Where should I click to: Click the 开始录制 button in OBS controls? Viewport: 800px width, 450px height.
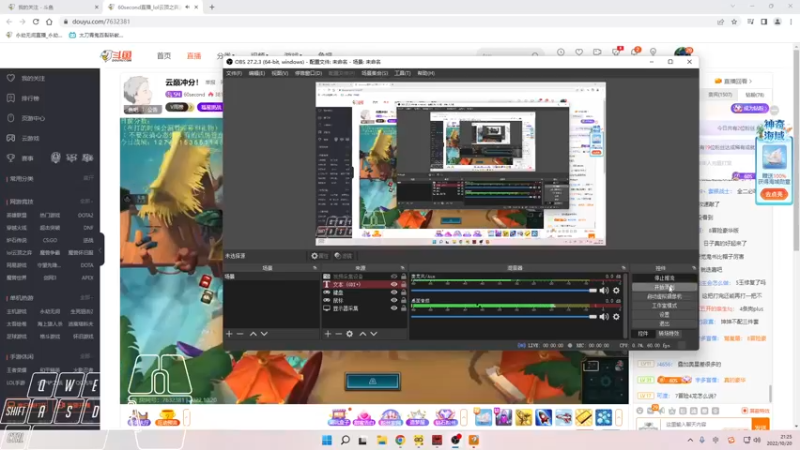pyautogui.click(x=664, y=287)
